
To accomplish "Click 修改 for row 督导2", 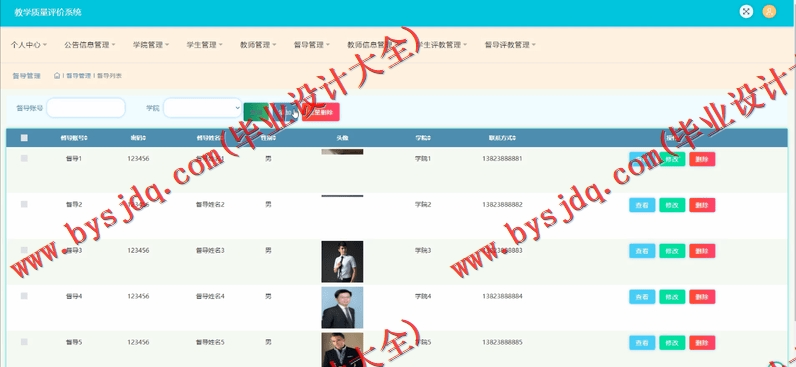I will click(672, 205).
